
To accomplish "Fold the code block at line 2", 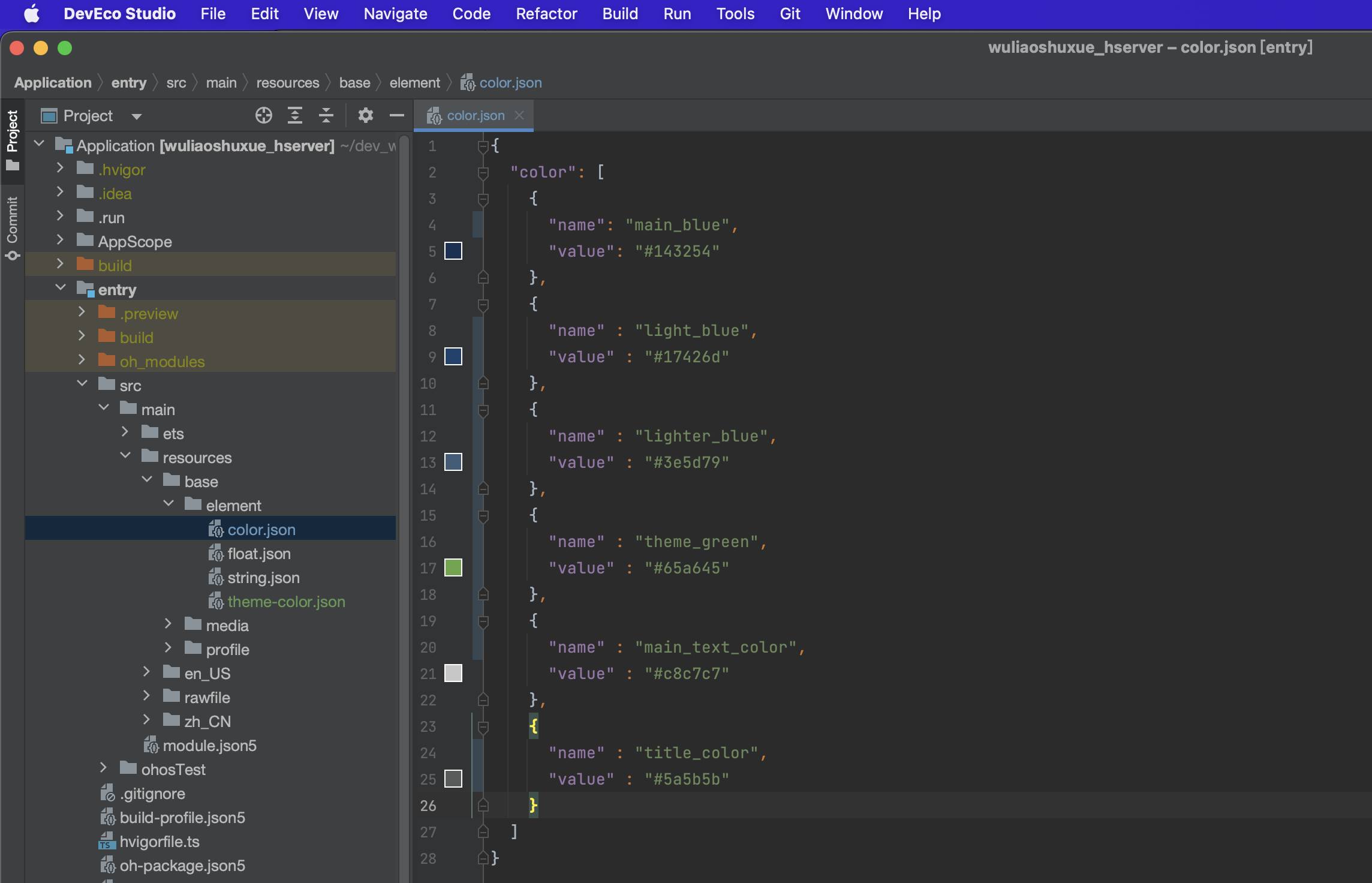I will coord(483,173).
